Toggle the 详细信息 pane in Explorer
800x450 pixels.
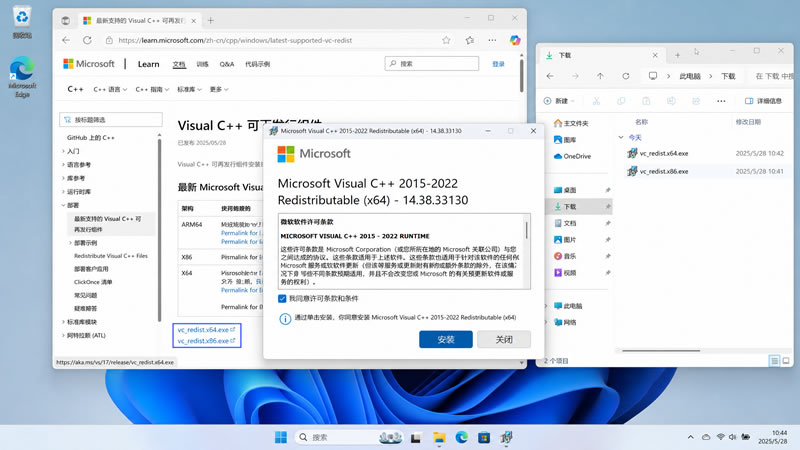pyautogui.click(x=763, y=101)
